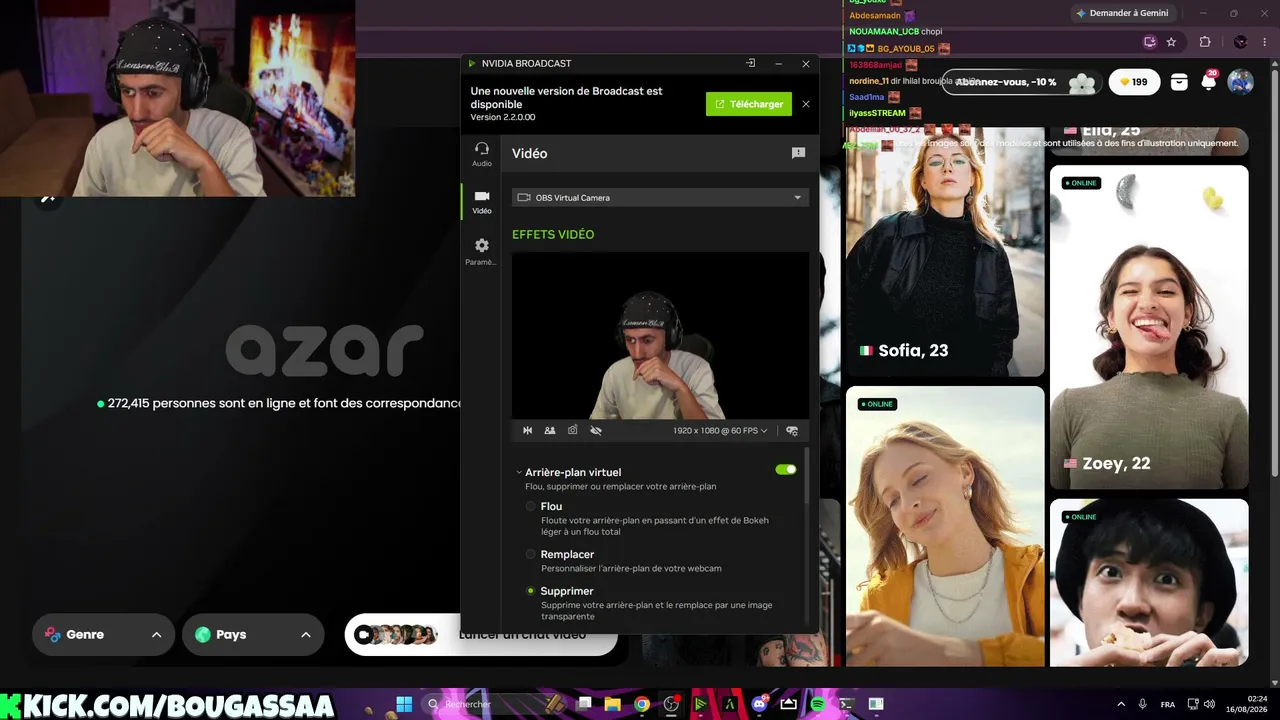Open Spotify from the taskbar
The width and height of the screenshot is (1280, 720).
tap(818, 704)
